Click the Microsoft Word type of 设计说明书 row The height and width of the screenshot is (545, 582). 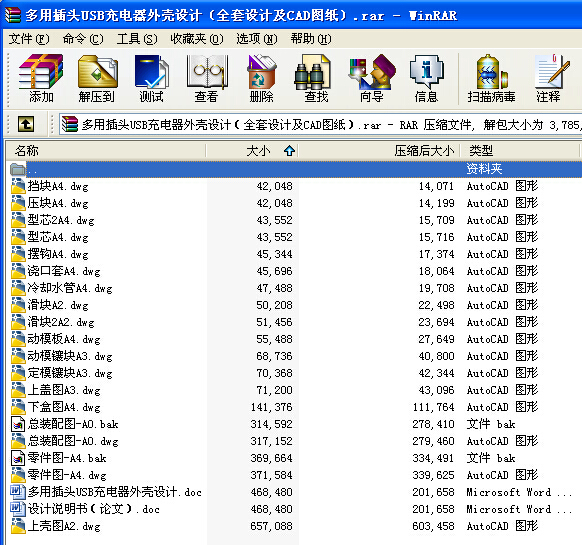pyautogui.click(x=519, y=509)
